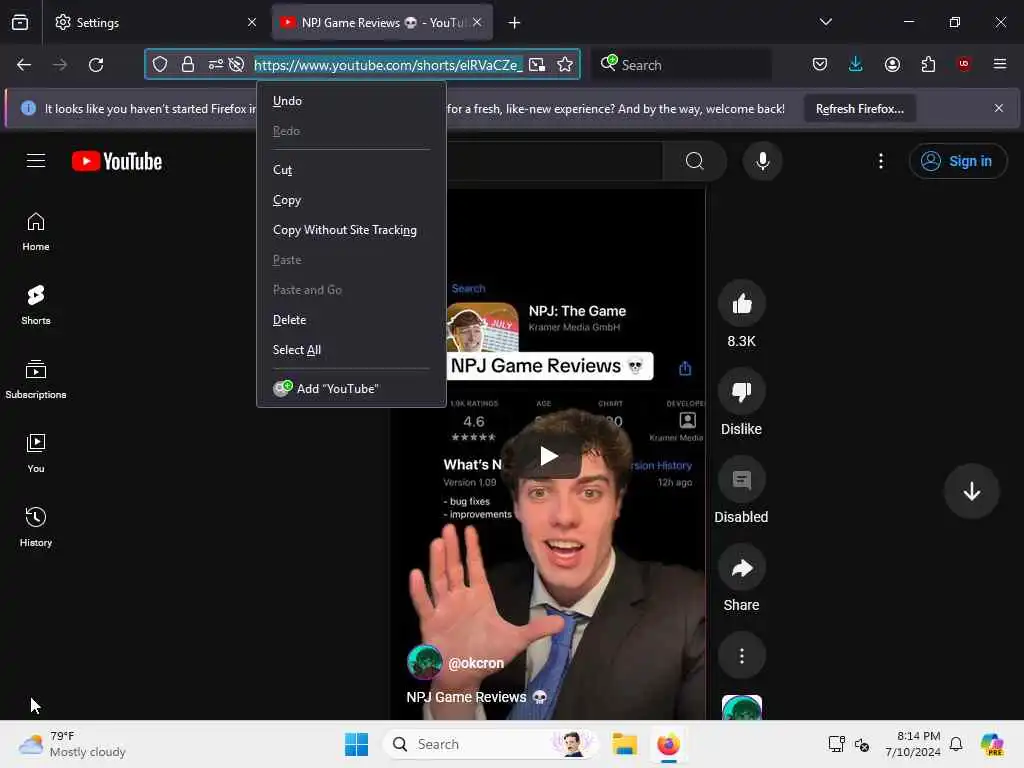Open Home in YouTube sidebar
This screenshot has width=1024, height=768.
click(x=36, y=232)
